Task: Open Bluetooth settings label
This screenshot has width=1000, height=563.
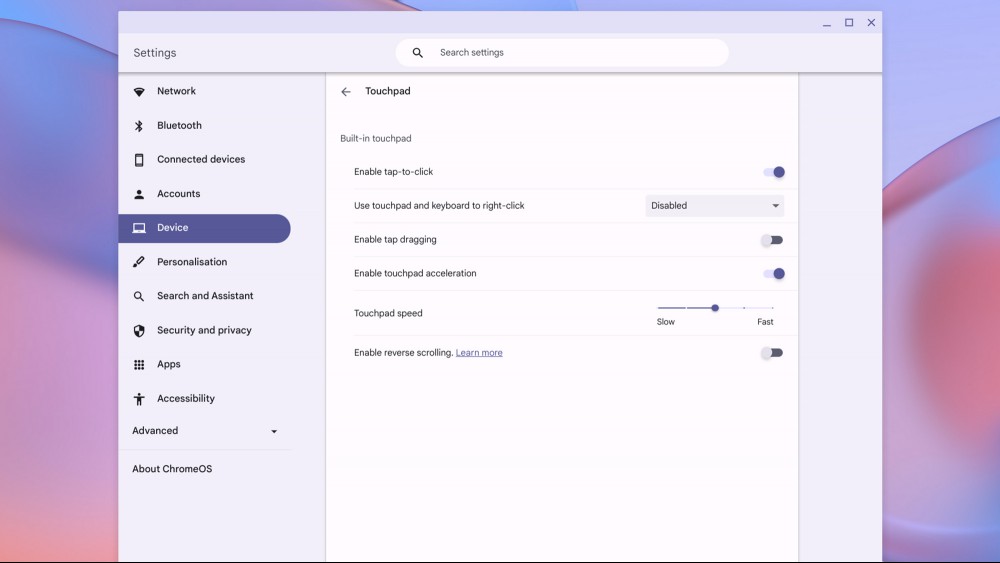Action: tap(179, 126)
